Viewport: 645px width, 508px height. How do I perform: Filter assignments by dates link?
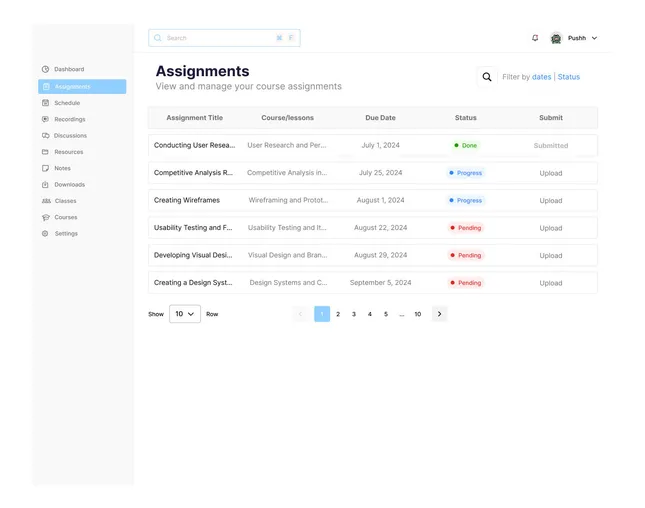[x=541, y=77]
